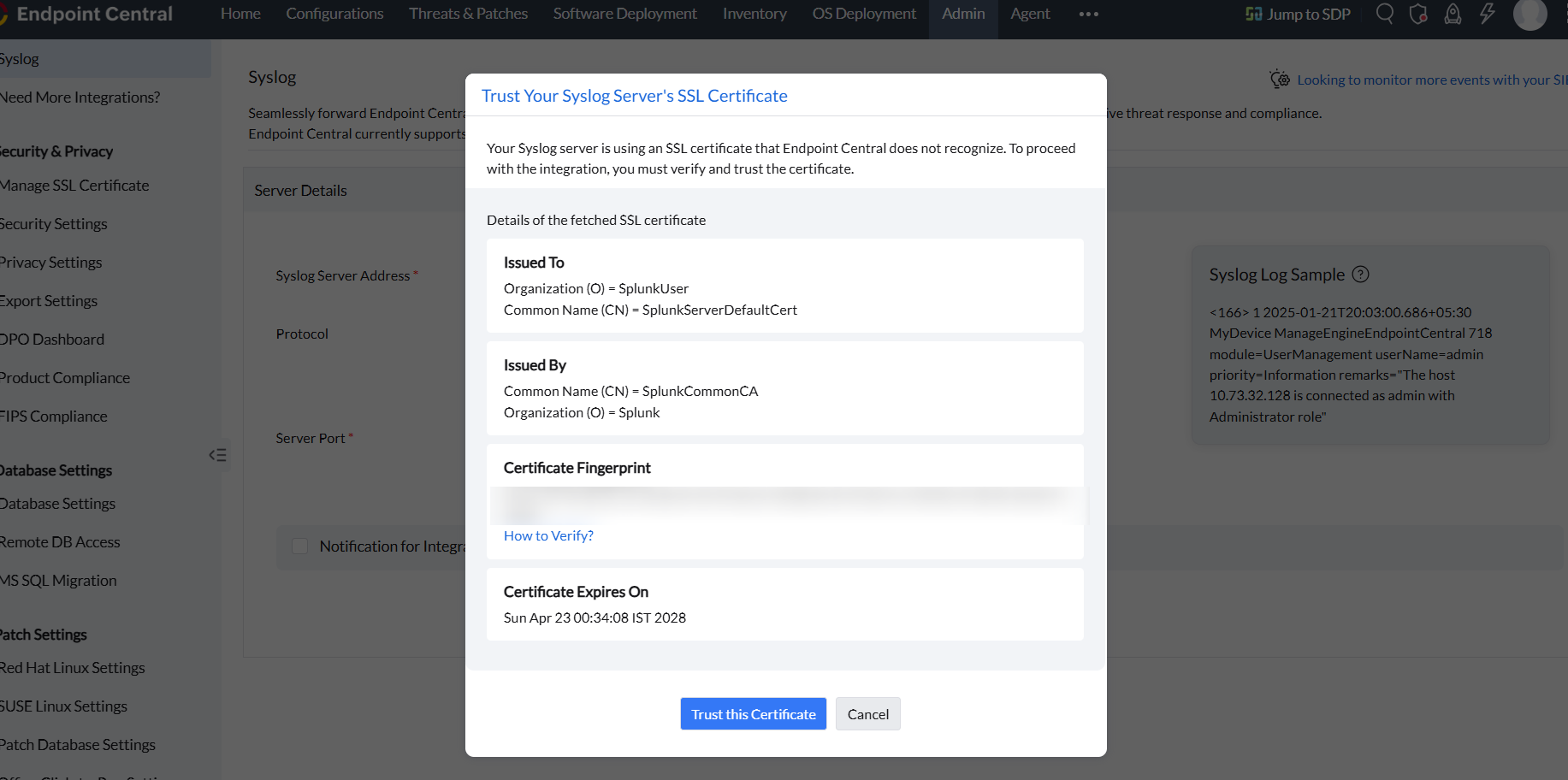Open the Threats & Patches menu
The width and height of the screenshot is (1568, 780).
(468, 14)
